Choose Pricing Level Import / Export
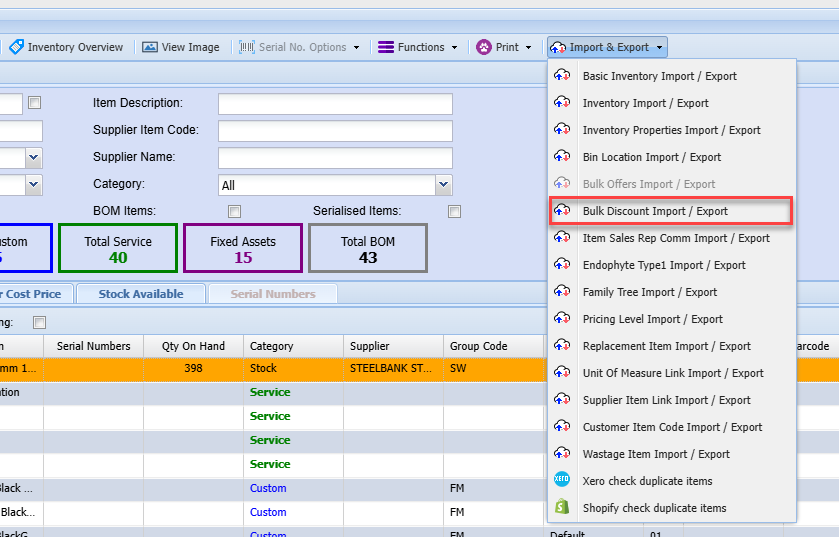The width and height of the screenshot is (839, 537). [x=652, y=319]
